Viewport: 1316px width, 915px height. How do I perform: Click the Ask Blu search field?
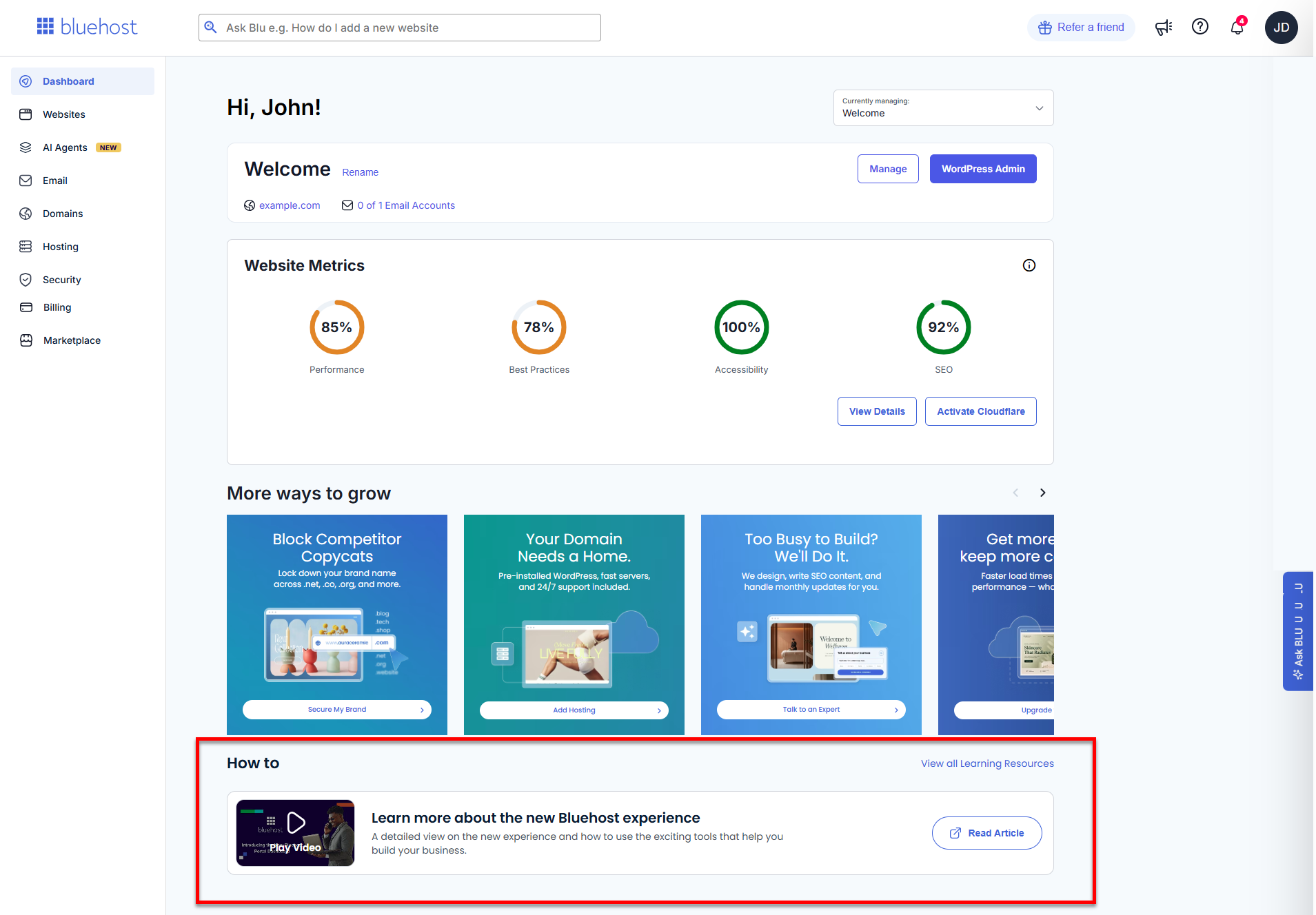tap(400, 28)
